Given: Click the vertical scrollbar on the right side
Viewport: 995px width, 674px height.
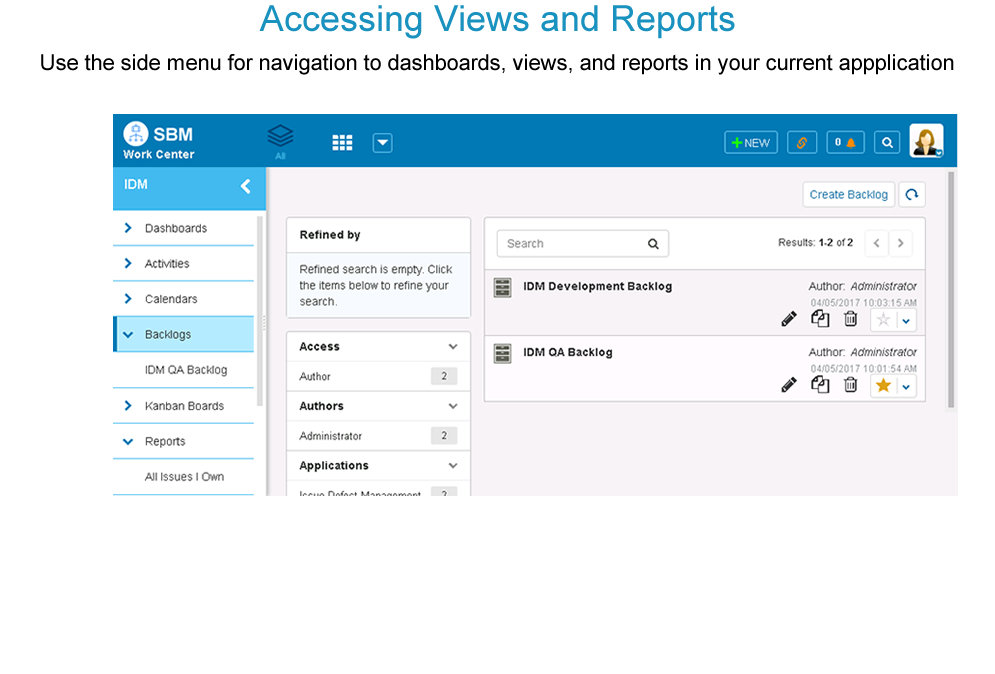Looking at the screenshot, I should [950, 290].
